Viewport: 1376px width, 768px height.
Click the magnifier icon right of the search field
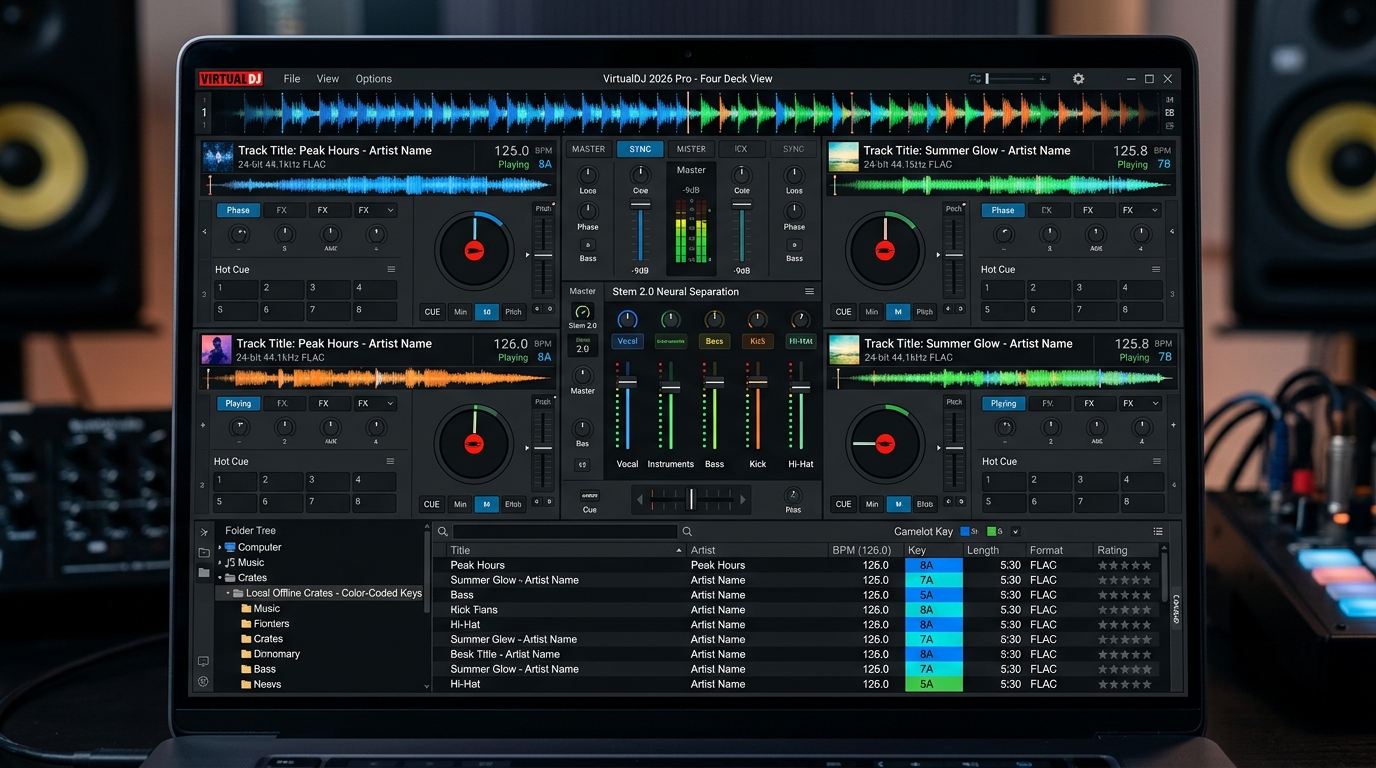click(687, 532)
